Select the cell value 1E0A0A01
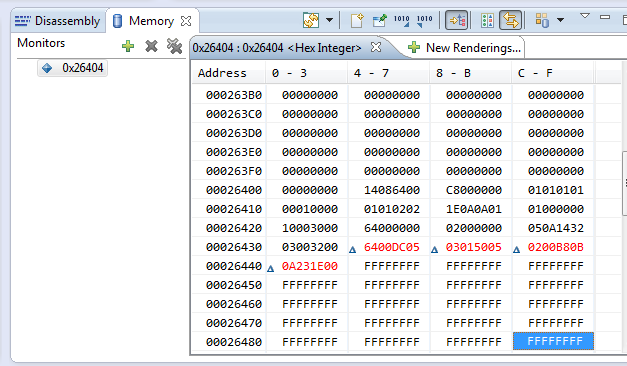 (x=473, y=209)
